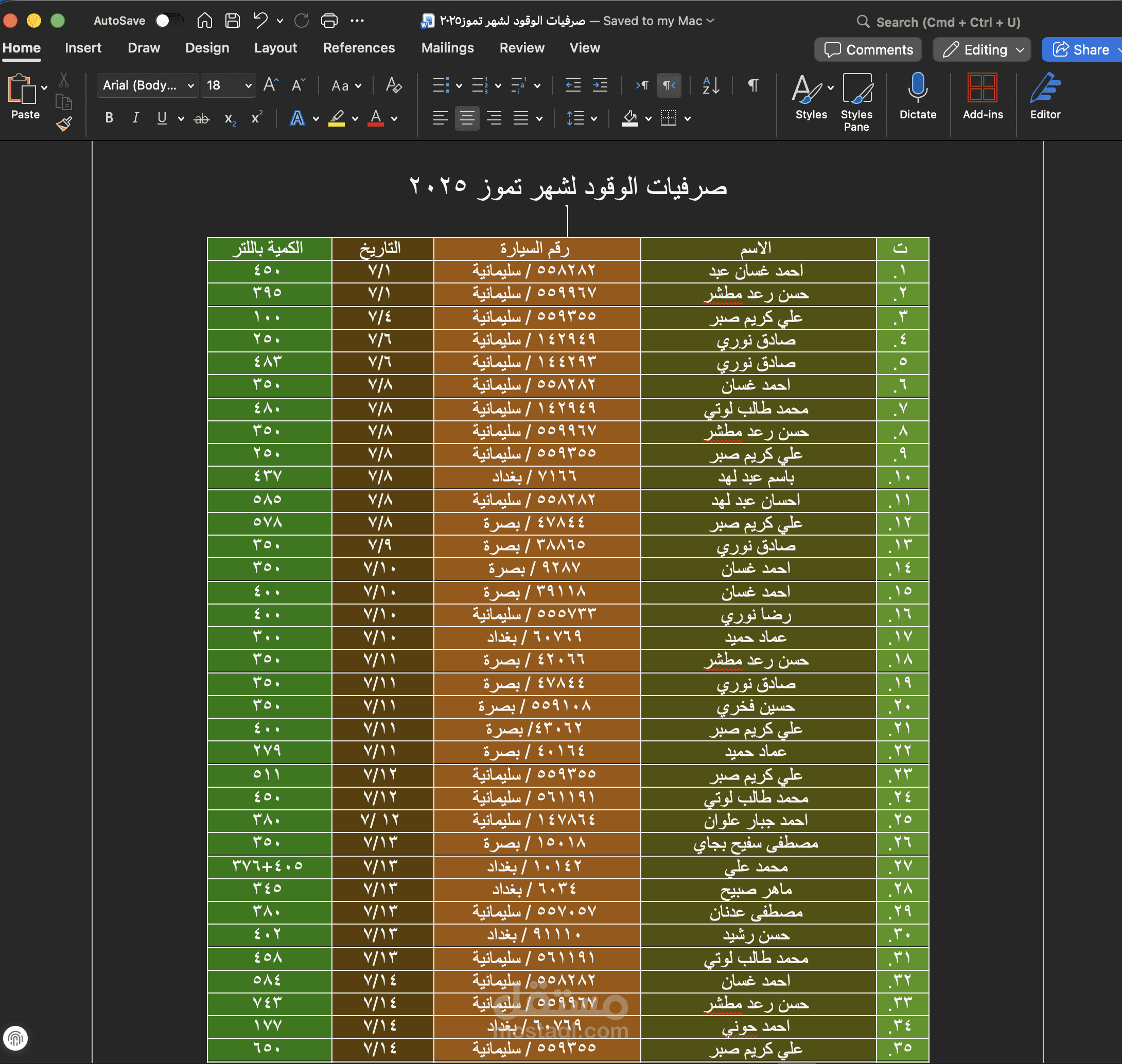Click the Superscript icon
Screen dimensions: 1122x1064
point(257,117)
